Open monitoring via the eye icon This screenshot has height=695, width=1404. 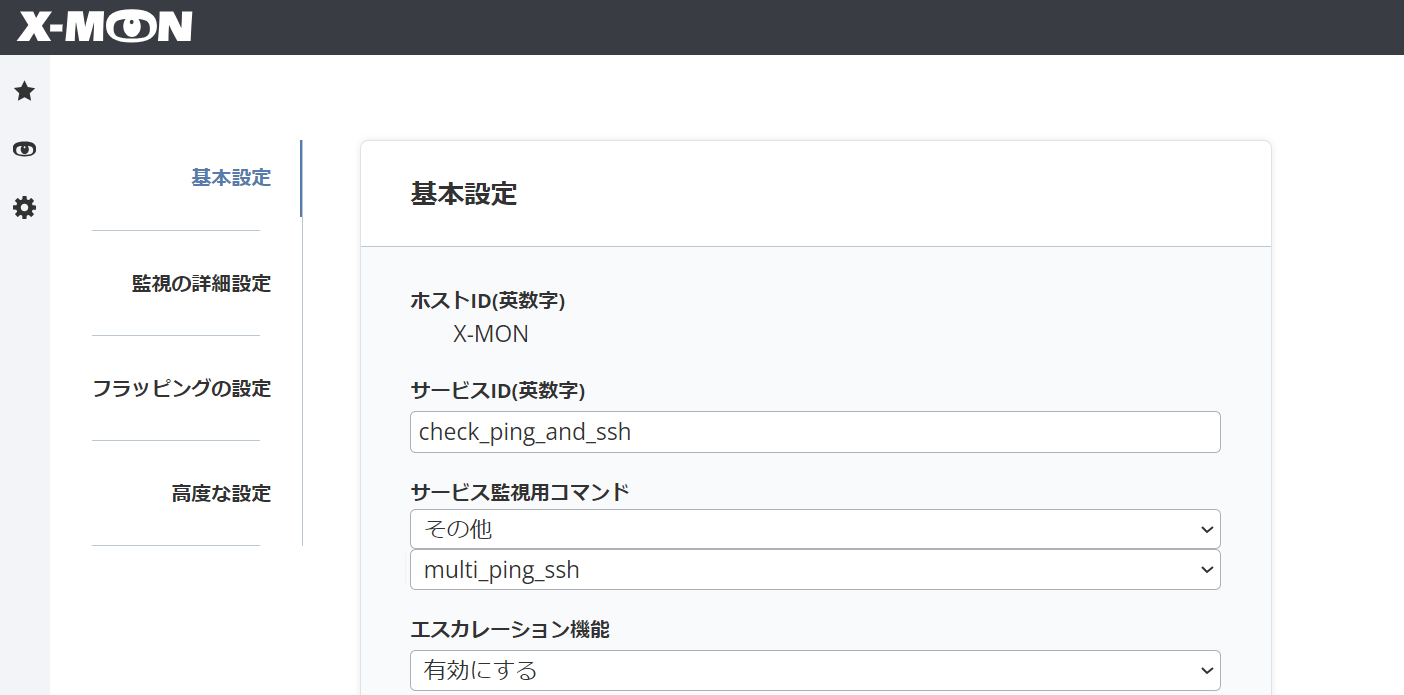[24, 150]
